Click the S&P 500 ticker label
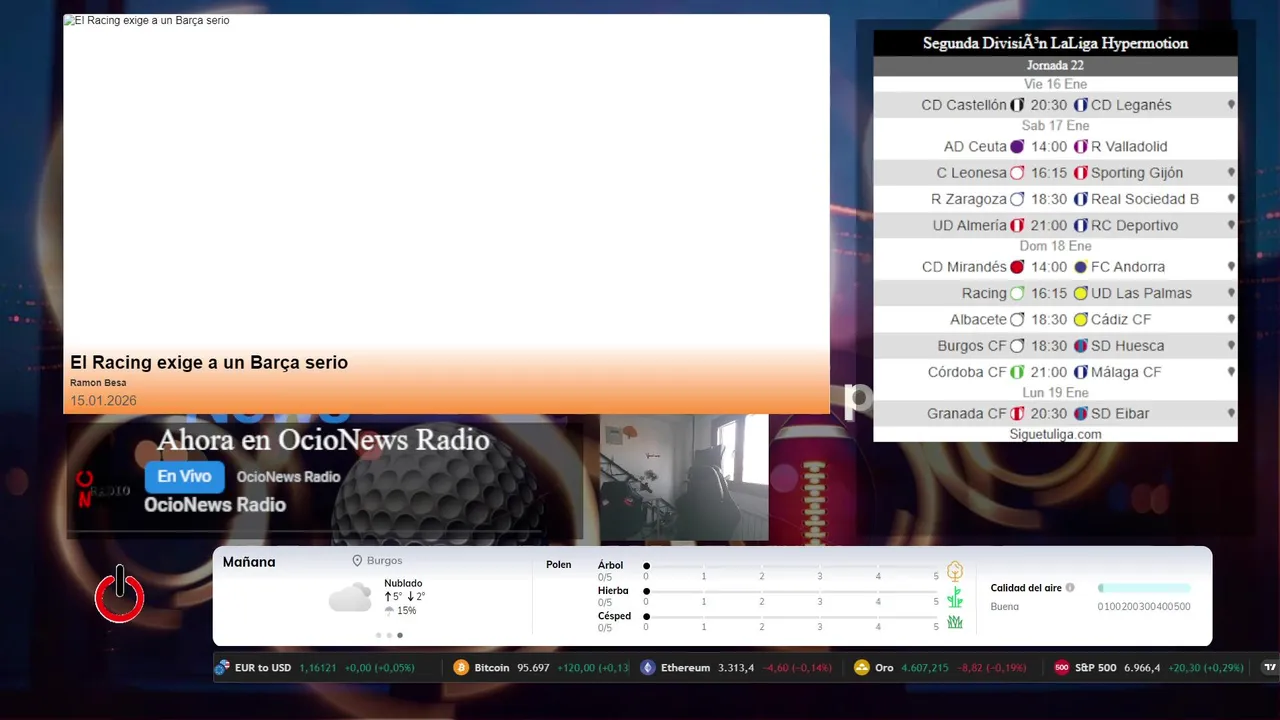Viewport: 1280px width, 720px height. pos(1095,668)
